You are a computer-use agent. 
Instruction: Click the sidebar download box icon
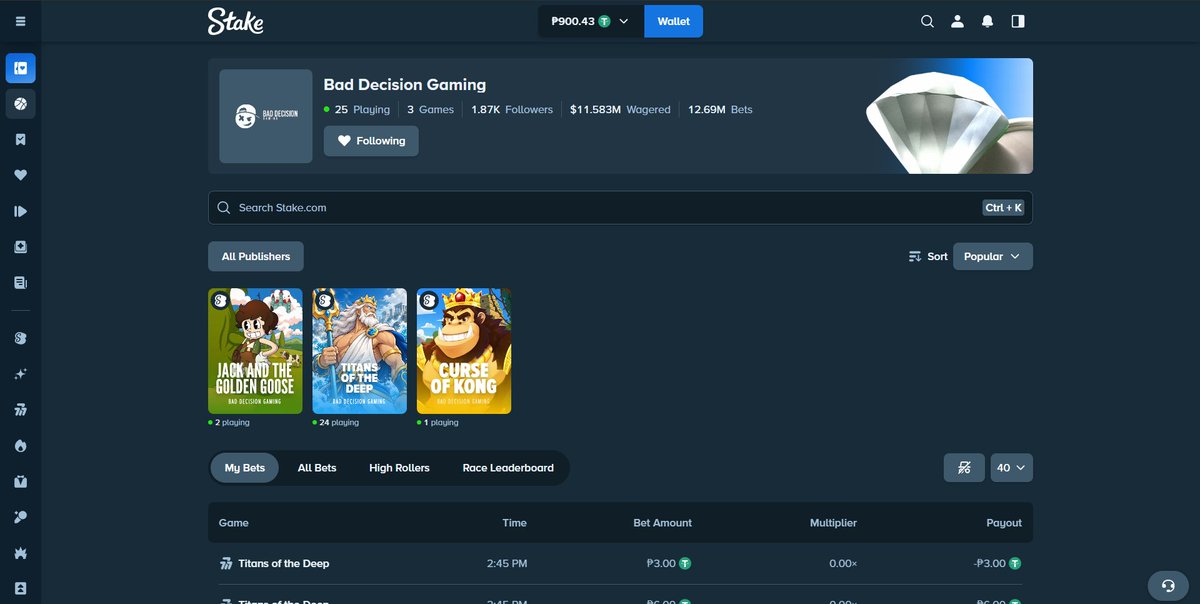pos(20,247)
